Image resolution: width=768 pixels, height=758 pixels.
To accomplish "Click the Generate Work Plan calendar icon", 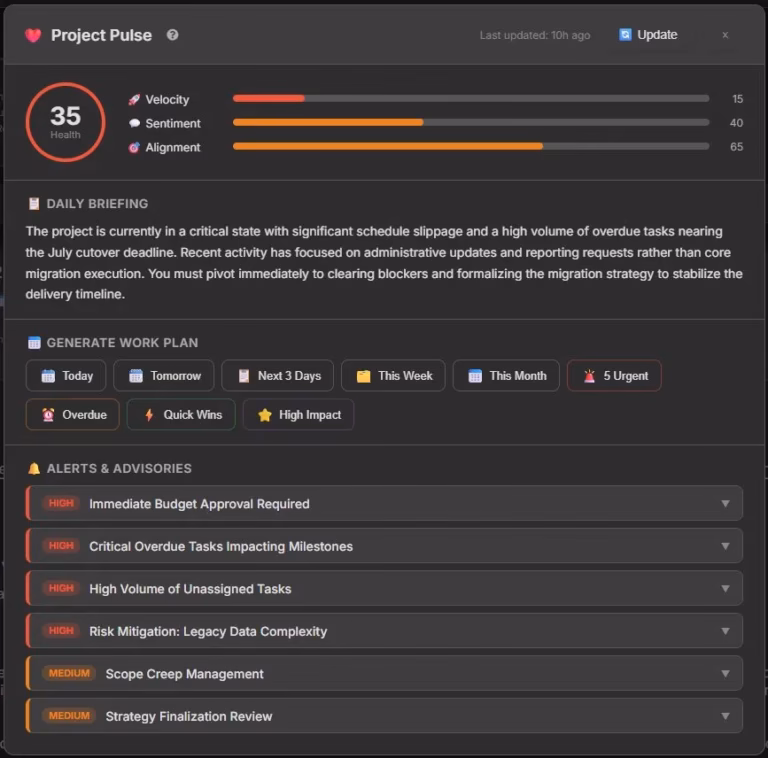I will click(34, 343).
